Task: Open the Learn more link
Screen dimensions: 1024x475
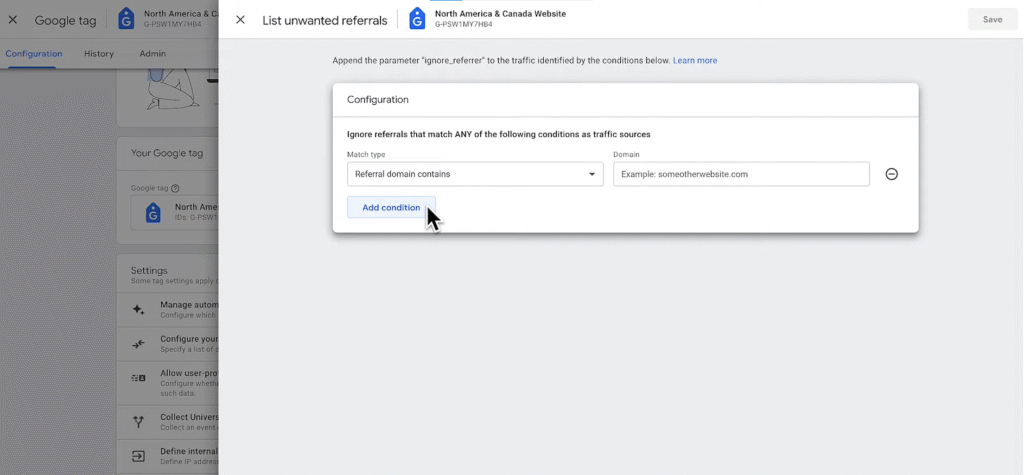Action: tap(695, 60)
